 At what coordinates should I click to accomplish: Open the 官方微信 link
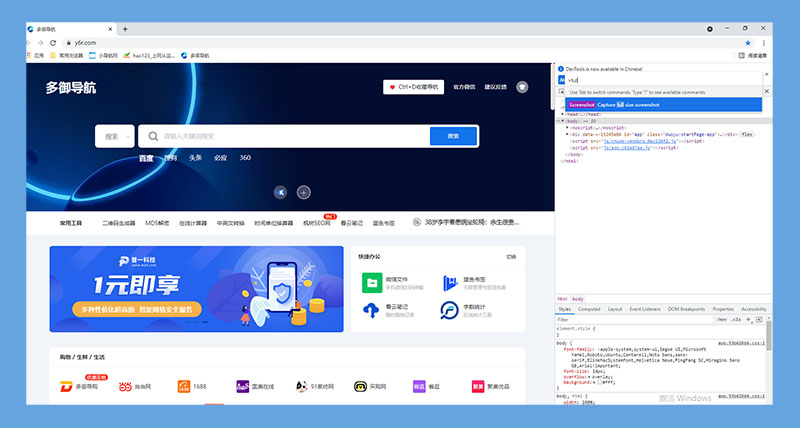point(464,87)
